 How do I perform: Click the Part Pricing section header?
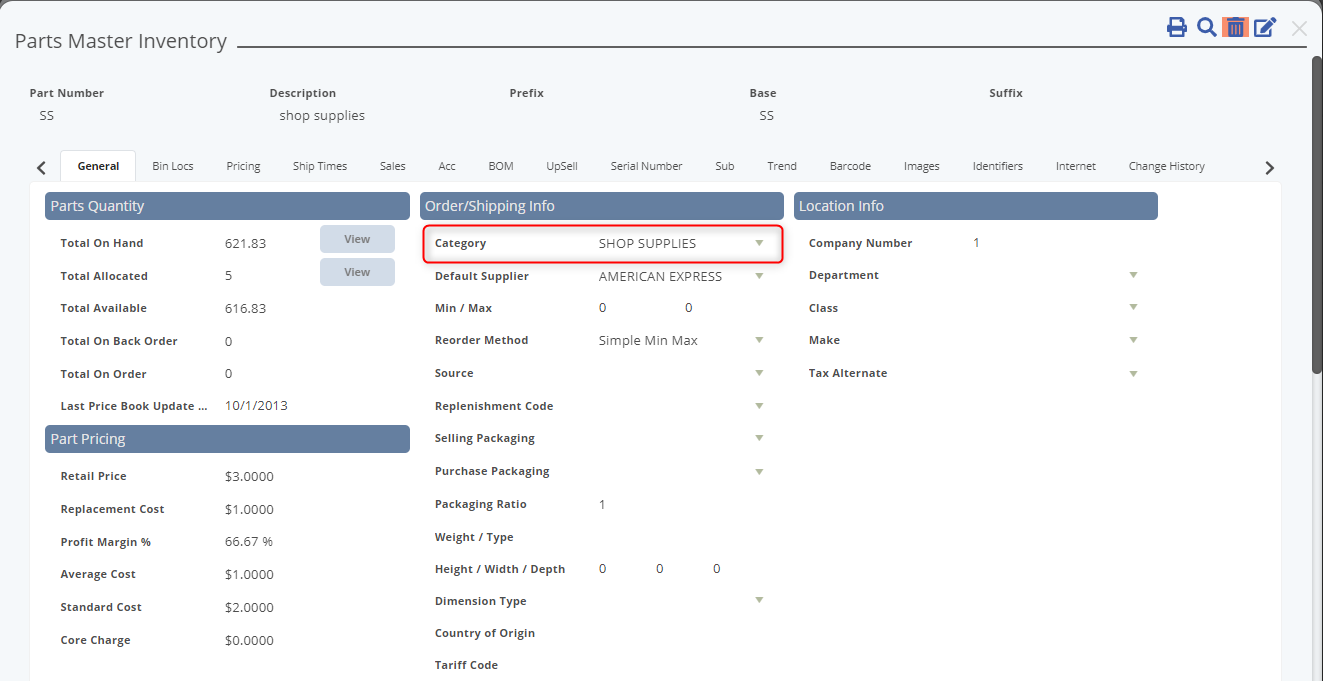click(x=227, y=439)
